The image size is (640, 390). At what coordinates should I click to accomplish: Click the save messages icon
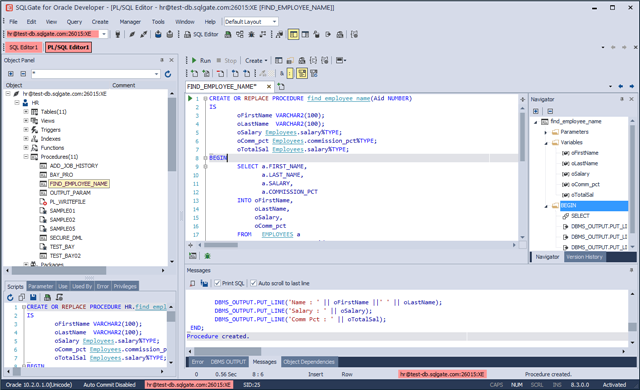tap(204, 283)
